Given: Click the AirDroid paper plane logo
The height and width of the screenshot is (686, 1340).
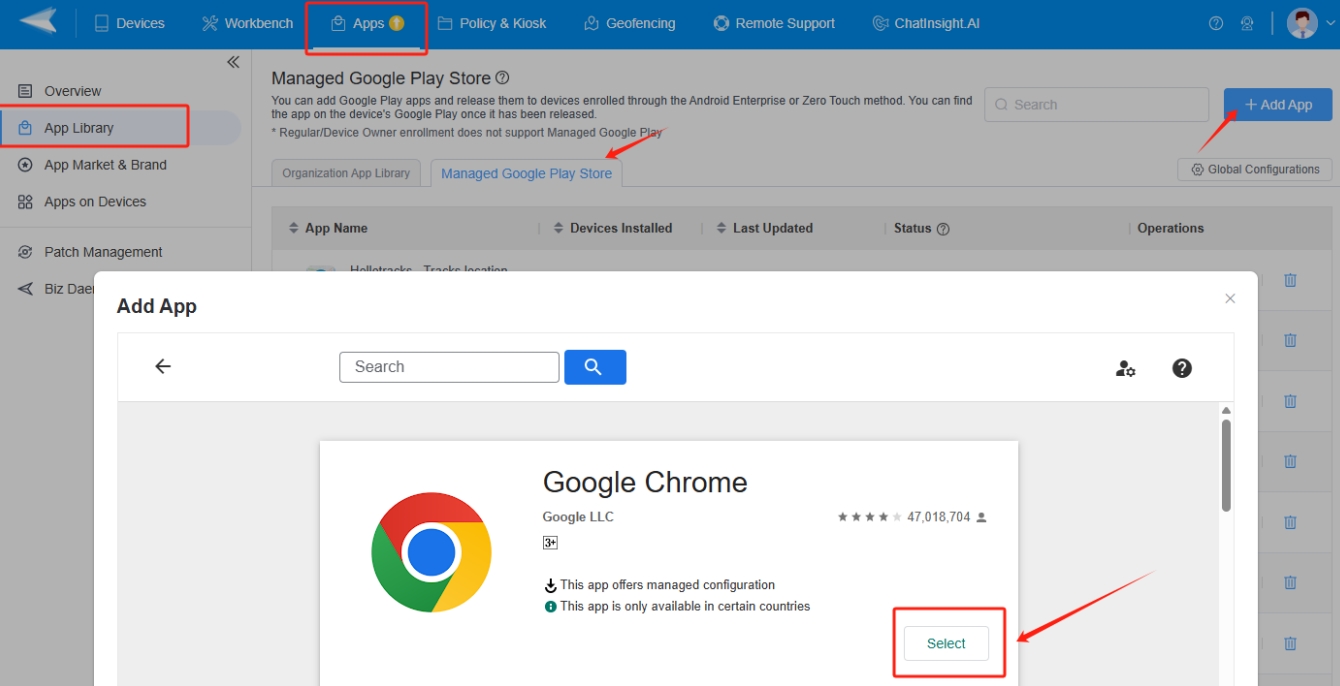Looking at the screenshot, I should pos(39,21).
